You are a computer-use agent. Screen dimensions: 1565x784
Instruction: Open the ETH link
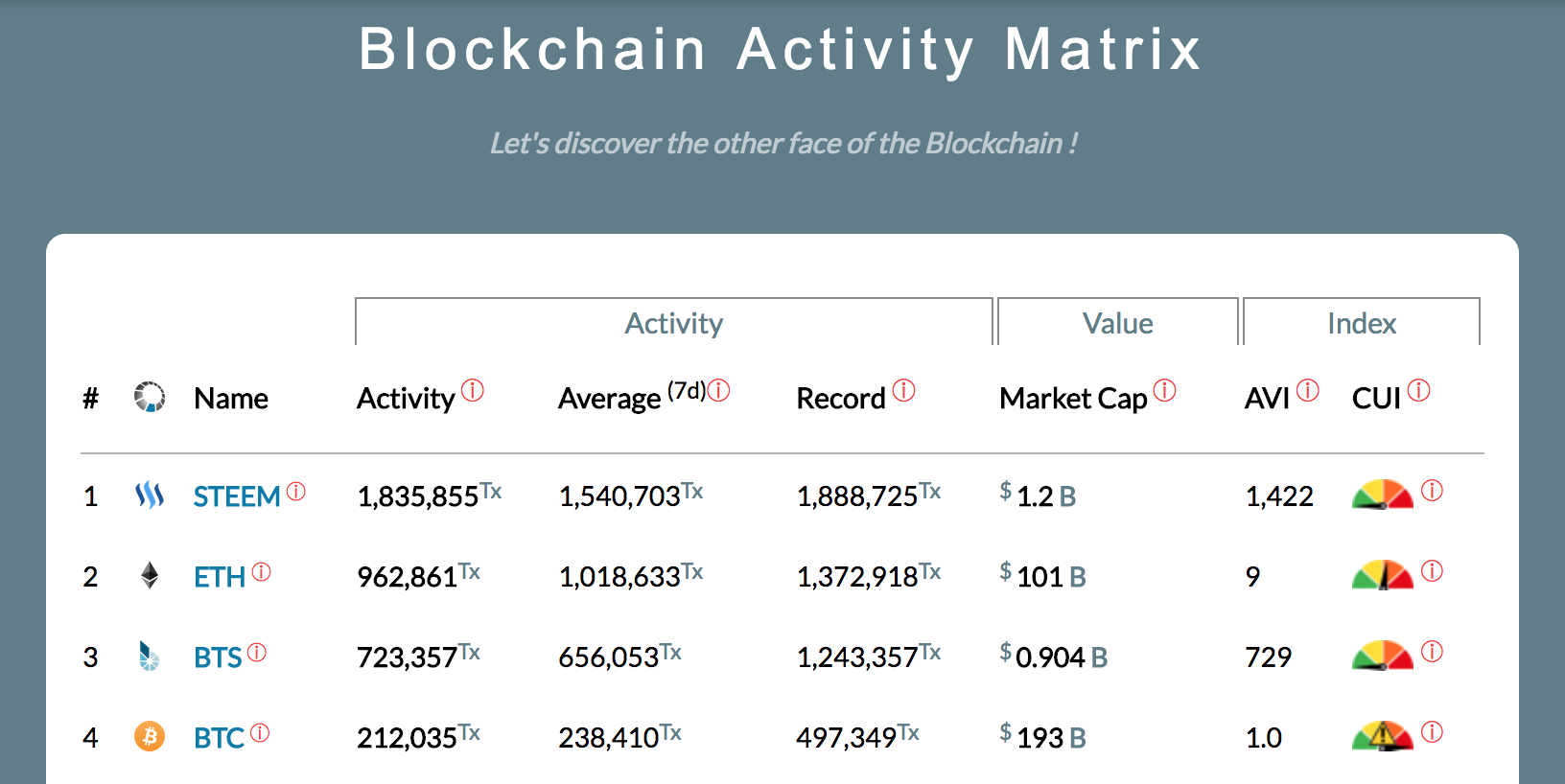[220, 577]
